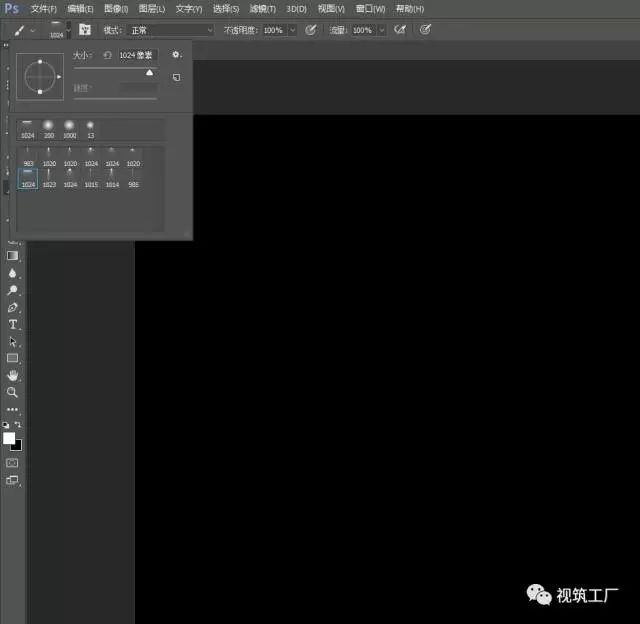Open the Edit Toolbar three-dots button
Screen dimensions: 640x624
[12, 409]
